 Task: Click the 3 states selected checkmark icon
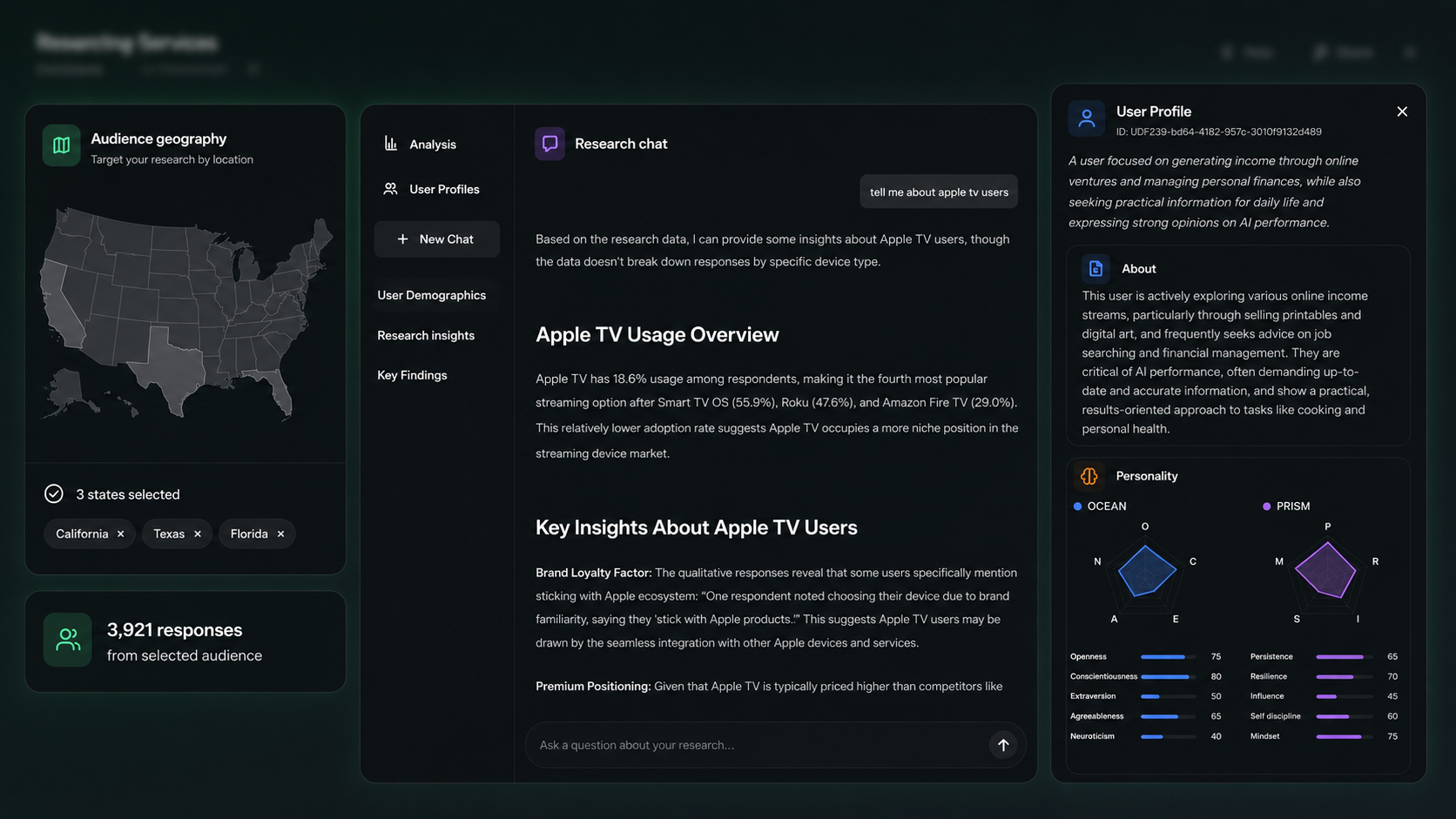54,493
